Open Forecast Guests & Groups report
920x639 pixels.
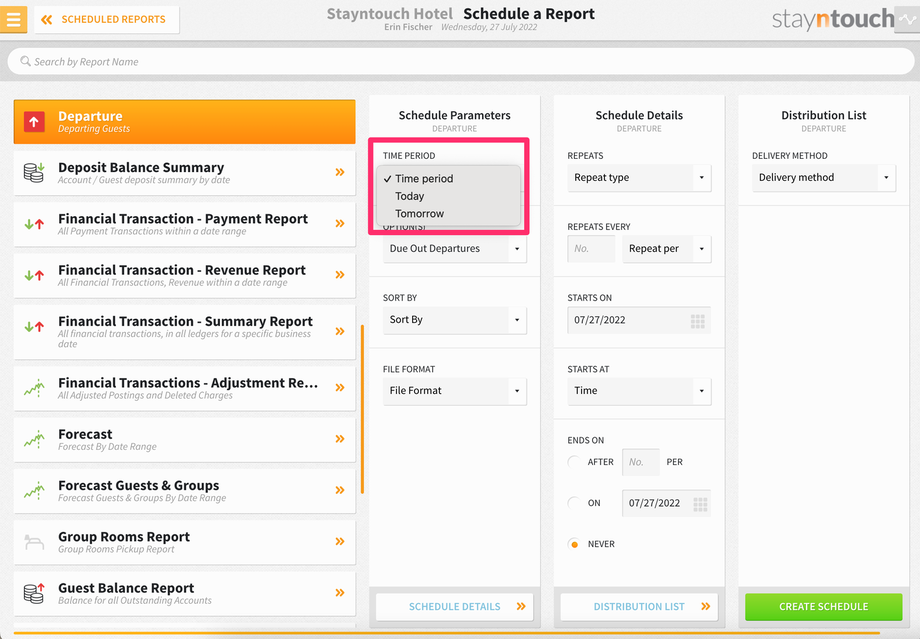point(184,491)
